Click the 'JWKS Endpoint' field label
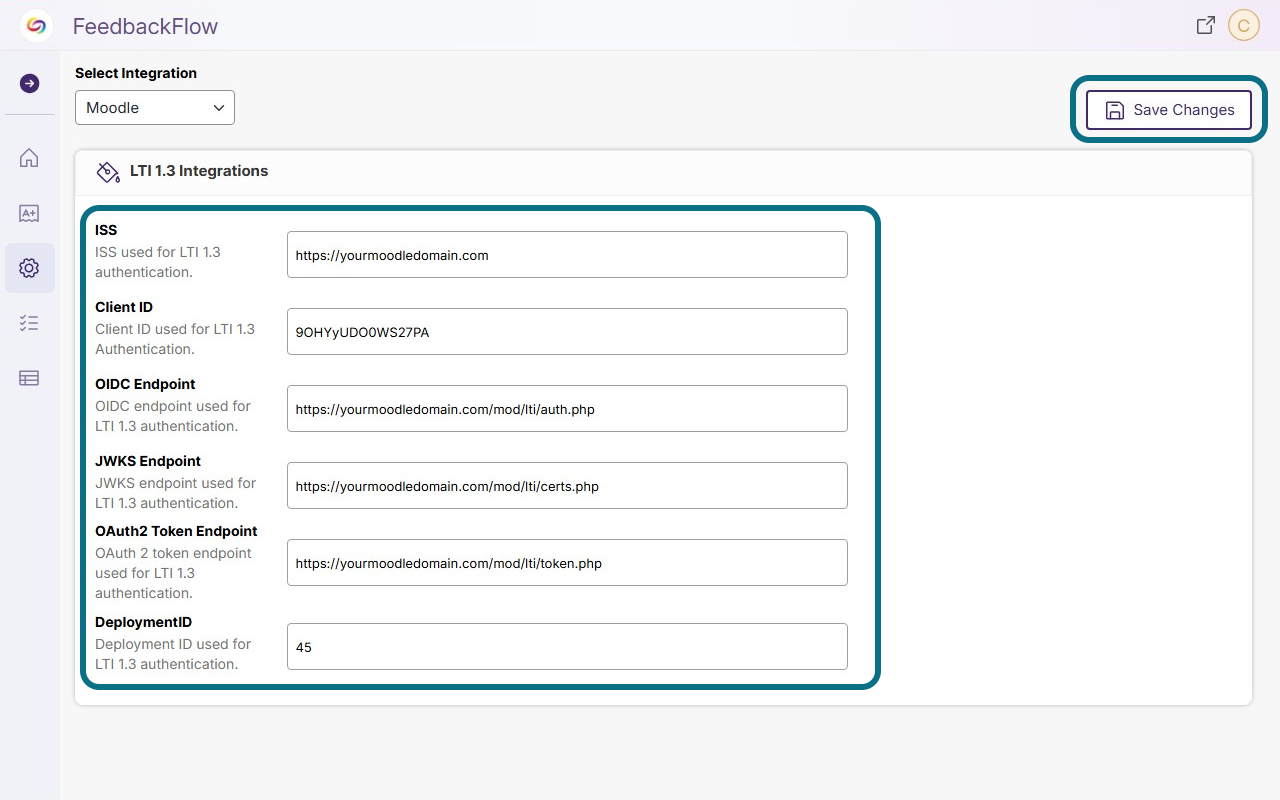1280x800 pixels. pyautogui.click(x=148, y=461)
